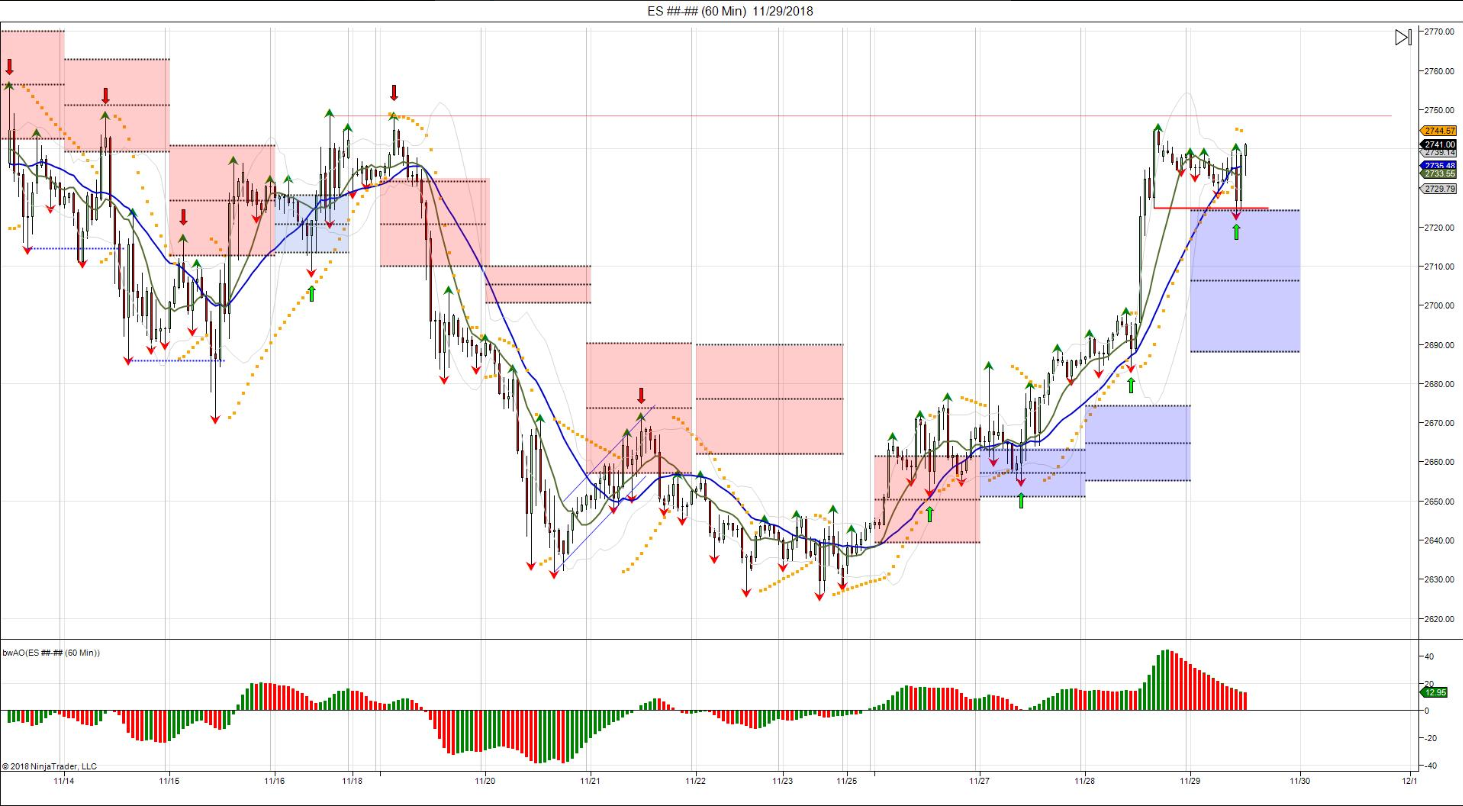Click the 2690.00 price axis label
The image size is (1463, 806).
(1440, 345)
